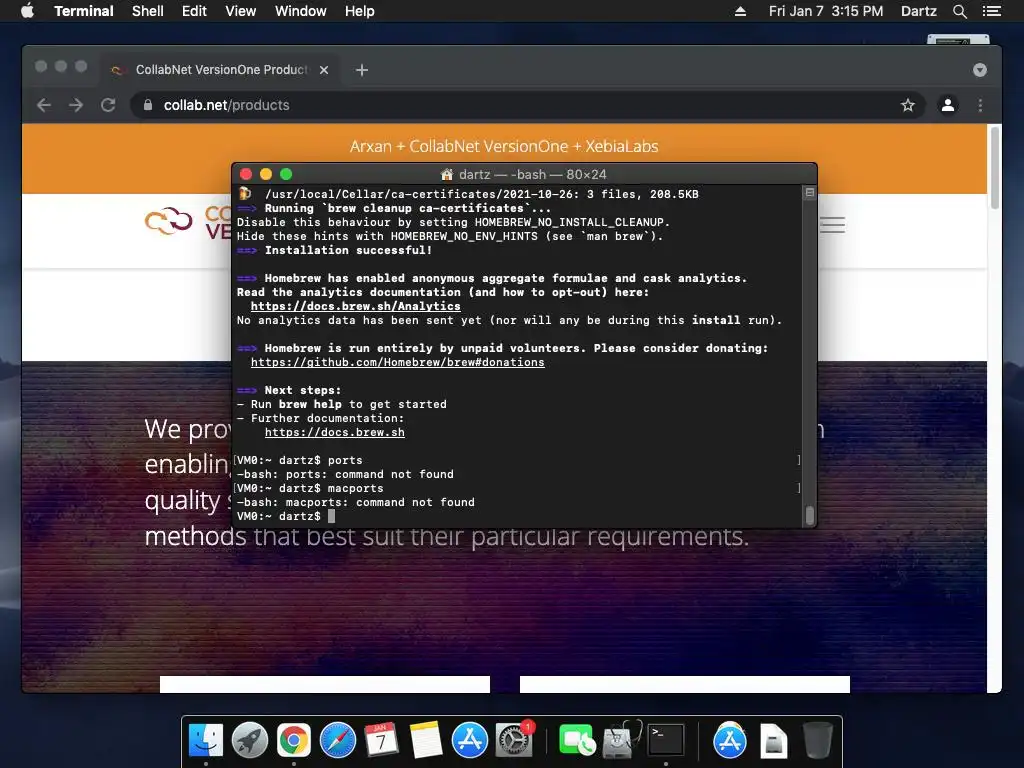
Task: Open the Homebrew donations GitHub link
Action: click(397, 362)
